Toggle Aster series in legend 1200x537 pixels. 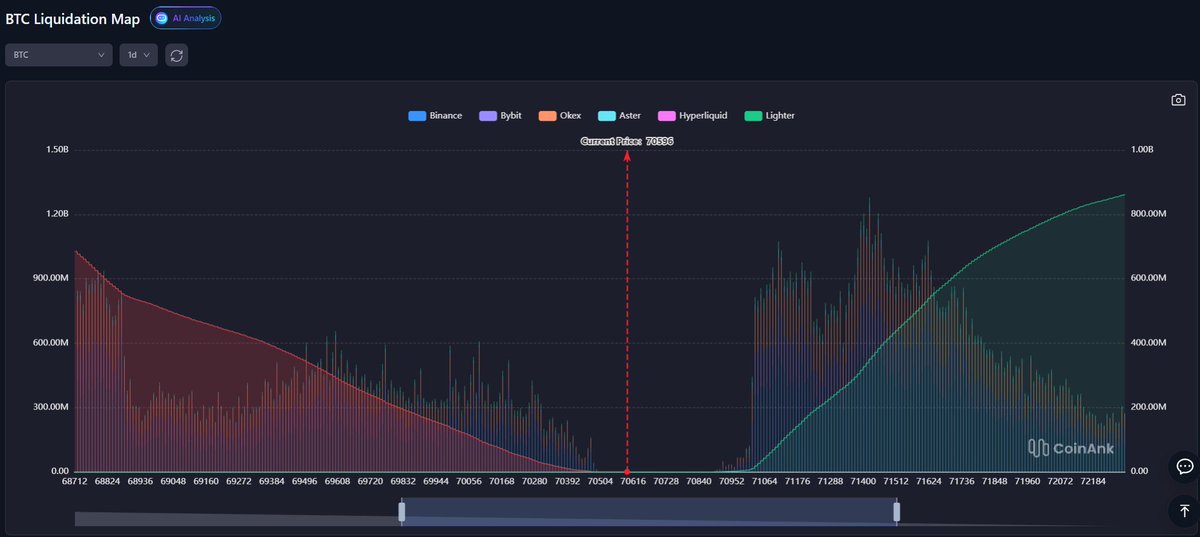point(619,116)
